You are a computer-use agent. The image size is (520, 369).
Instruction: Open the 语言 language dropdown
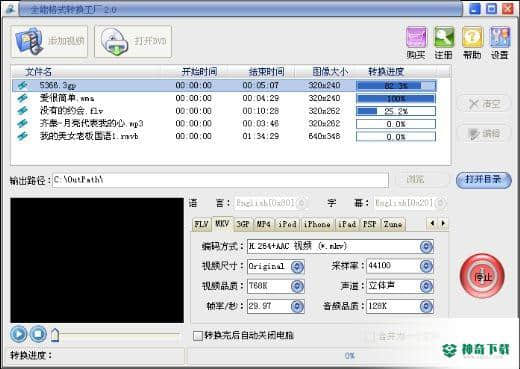coord(301,203)
